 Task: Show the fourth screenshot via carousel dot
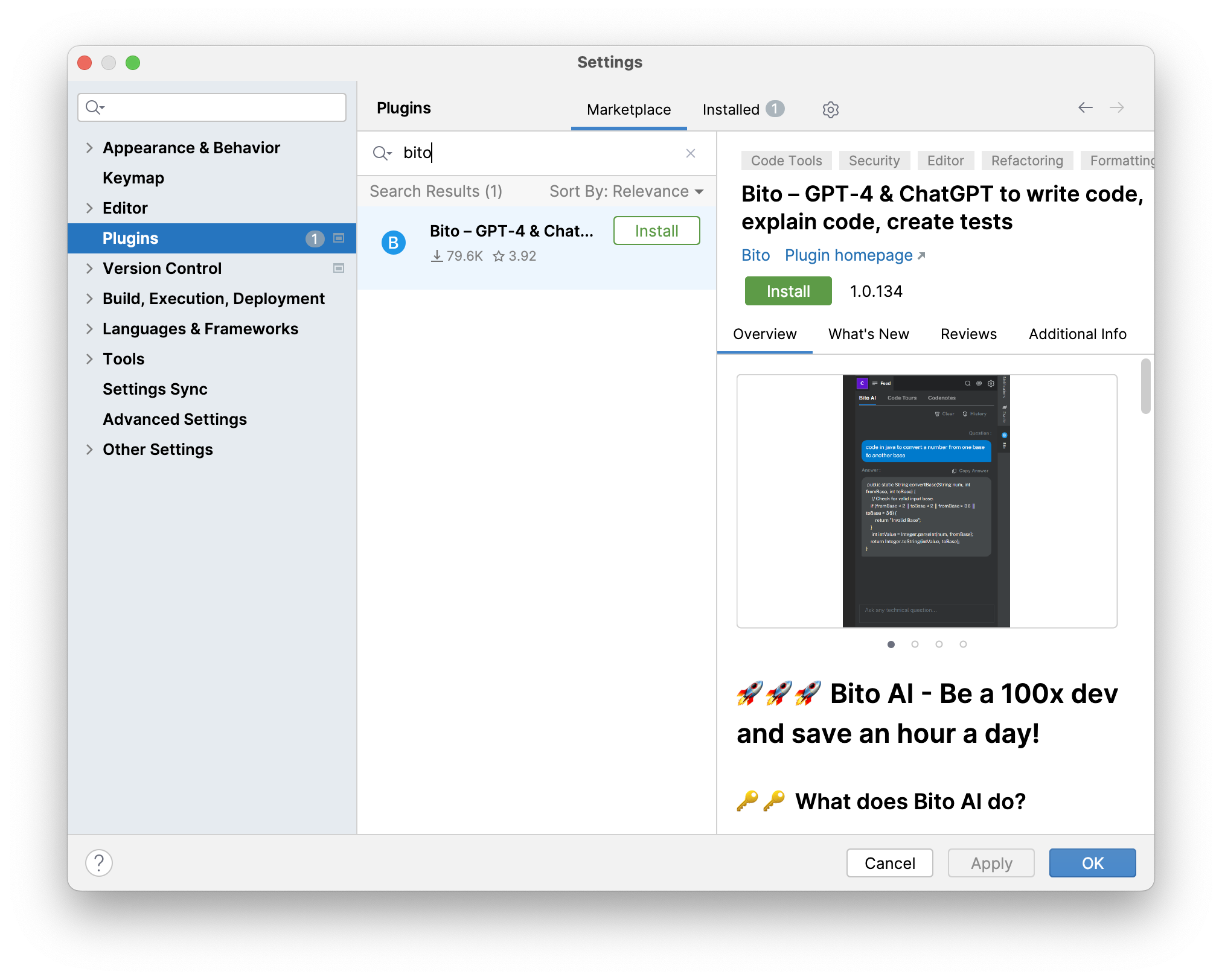pyautogui.click(x=963, y=644)
